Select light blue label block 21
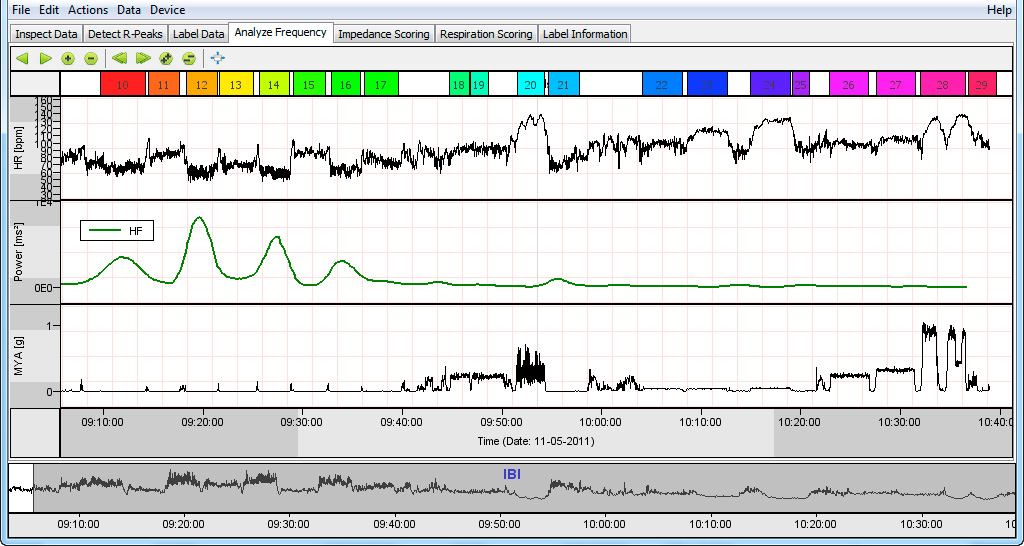 pos(564,84)
